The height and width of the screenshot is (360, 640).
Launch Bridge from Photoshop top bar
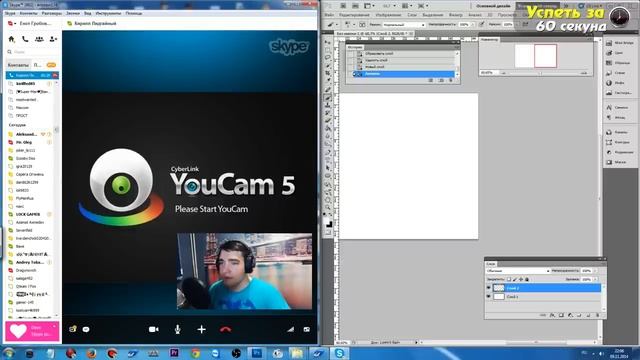(343, 6)
